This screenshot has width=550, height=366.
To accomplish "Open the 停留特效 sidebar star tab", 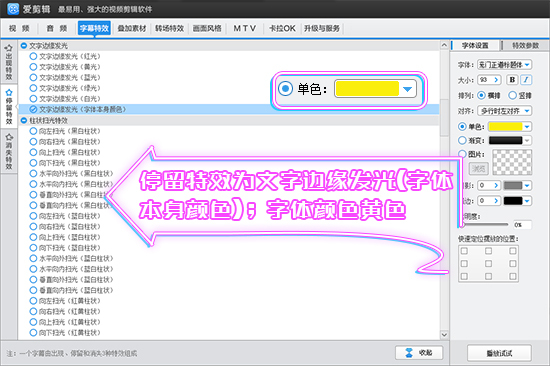I will tap(9, 107).
